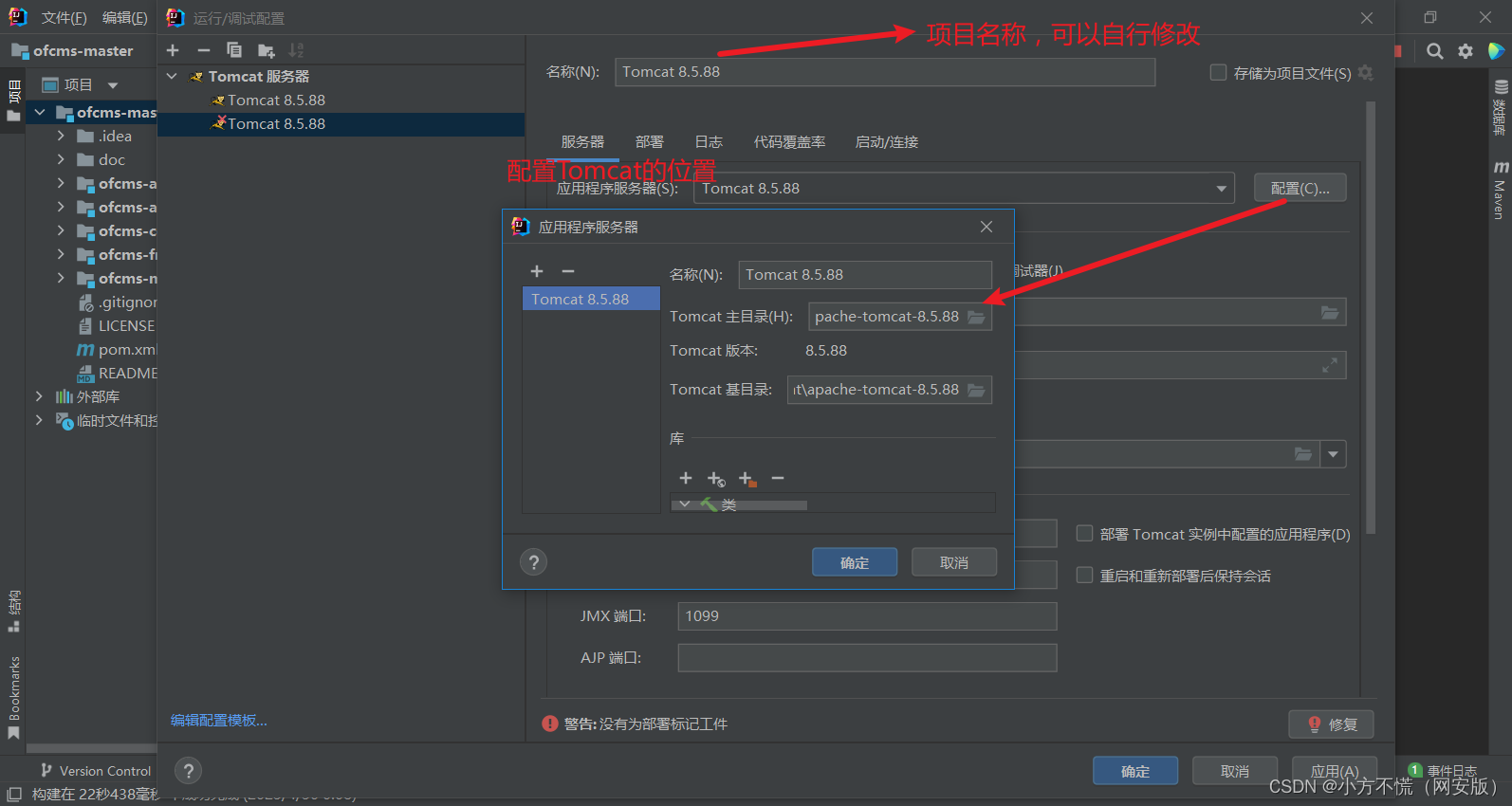Toggle store as project file checkbox

[x=1219, y=73]
